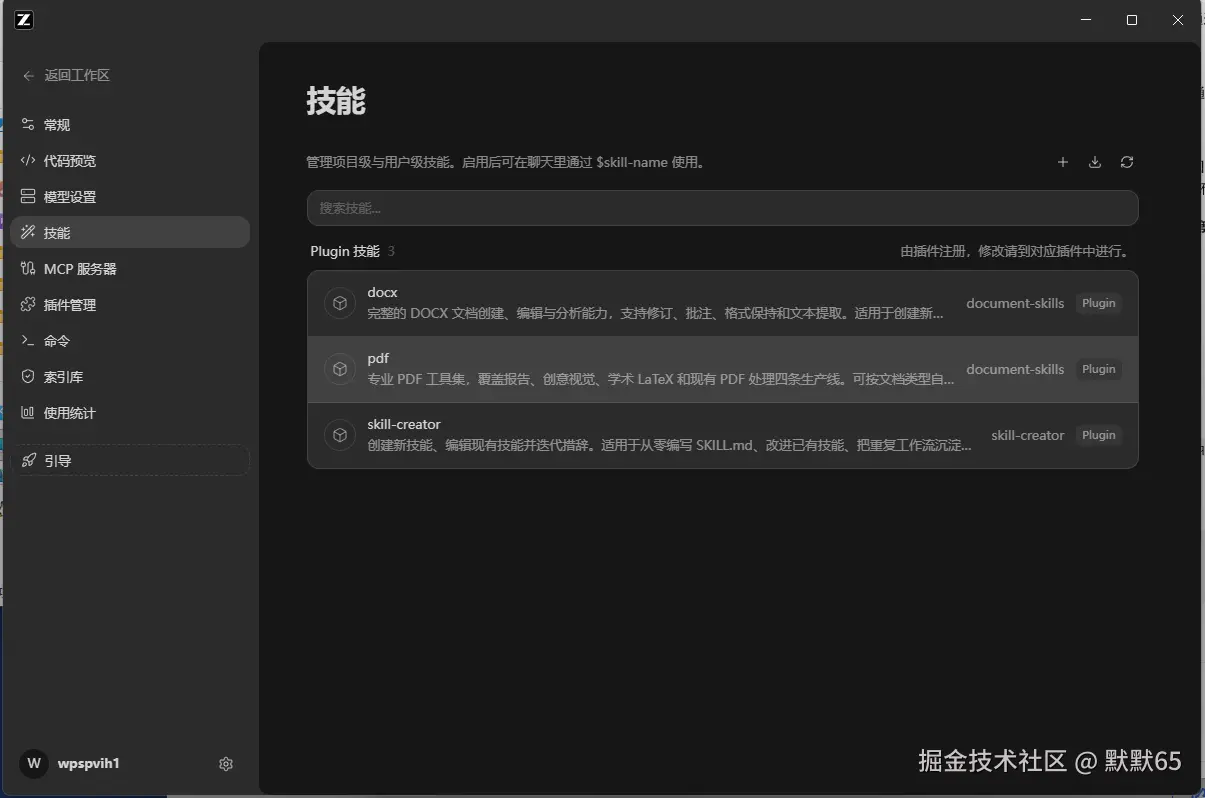Screen dimensions: 1205x798
Task: Open the pdf skill row
Action: click(722, 369)
